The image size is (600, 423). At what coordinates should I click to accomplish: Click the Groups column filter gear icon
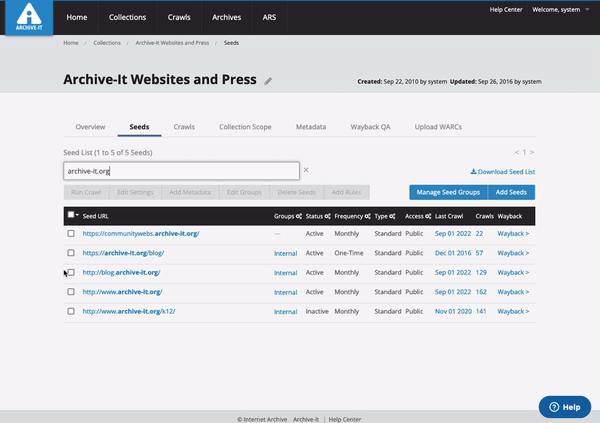coord(297,216)
